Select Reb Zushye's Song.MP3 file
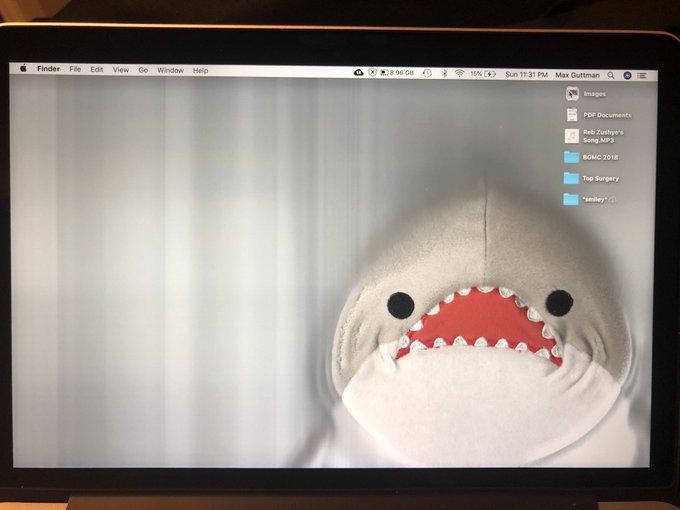This screenshot has width=680, height=510. tap(571, 136)
